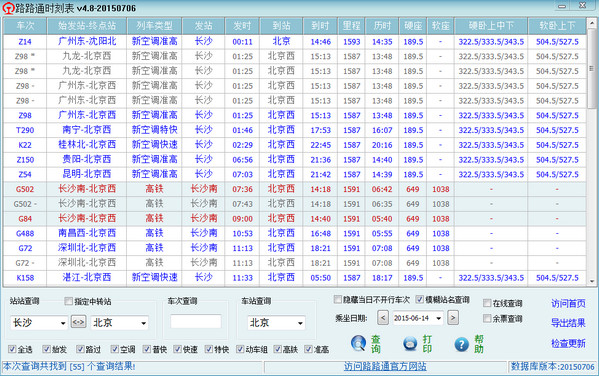This screenshot has height=376, width=599.
Task: Select train G84 row
Action: (x=295, y=219)
